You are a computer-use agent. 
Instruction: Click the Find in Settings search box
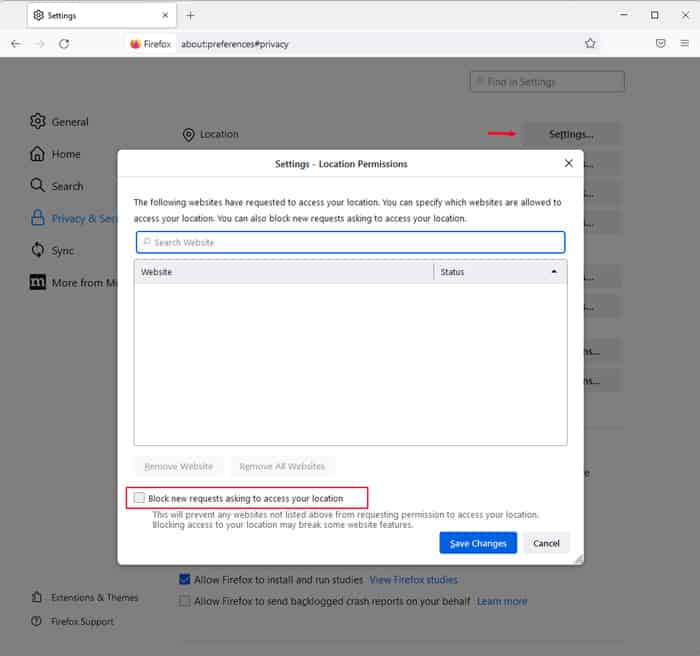pos(547,82)
